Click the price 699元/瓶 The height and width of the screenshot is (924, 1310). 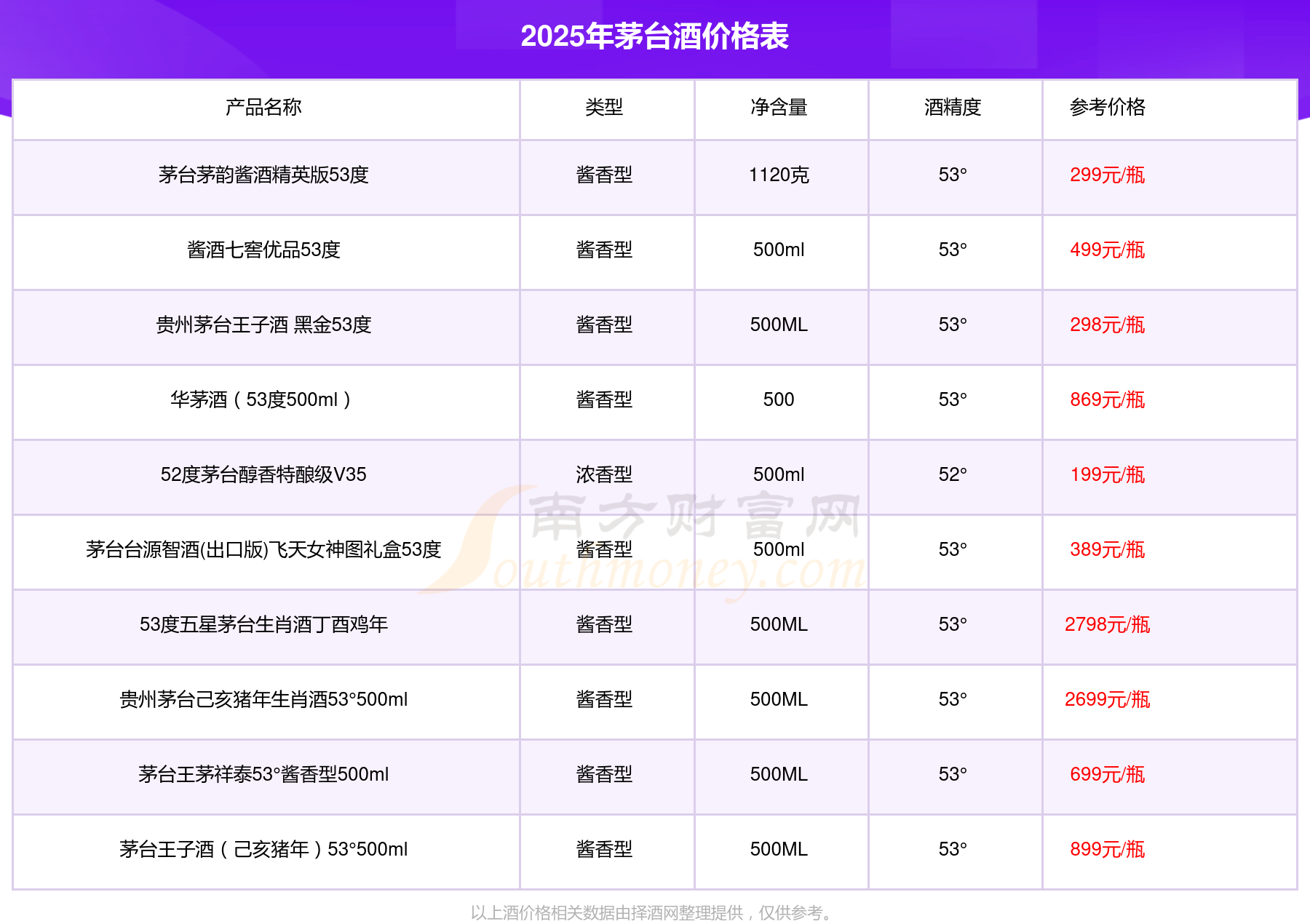coord(1107,775)
